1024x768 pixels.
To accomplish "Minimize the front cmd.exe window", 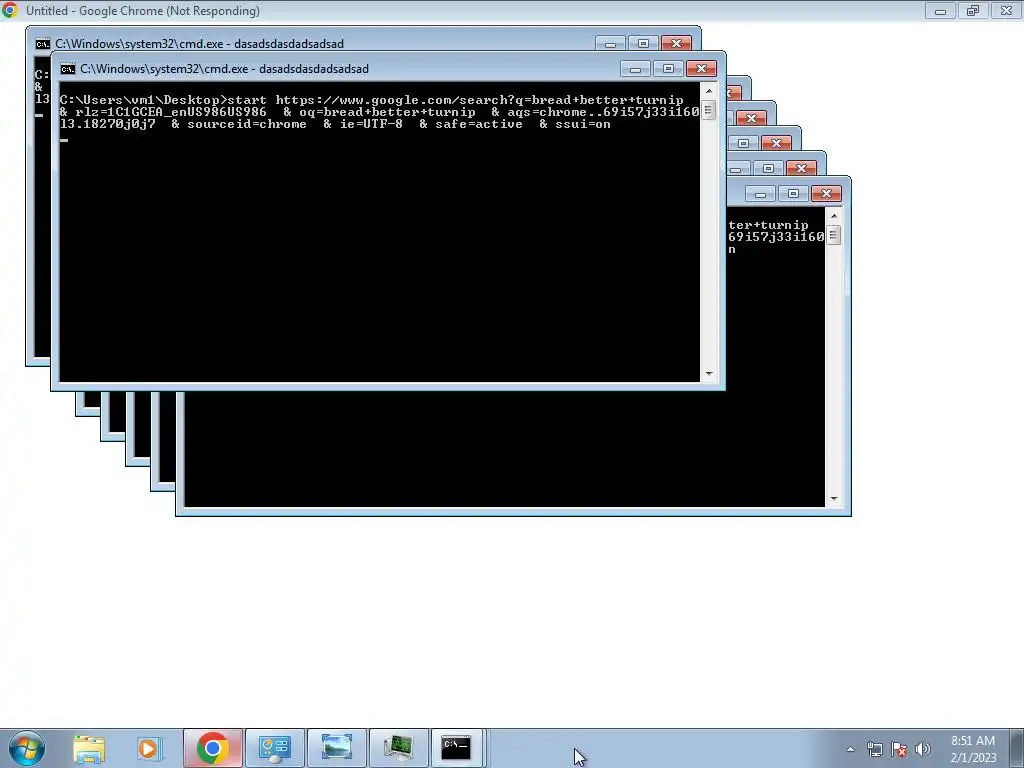I will tap(635, 69).
